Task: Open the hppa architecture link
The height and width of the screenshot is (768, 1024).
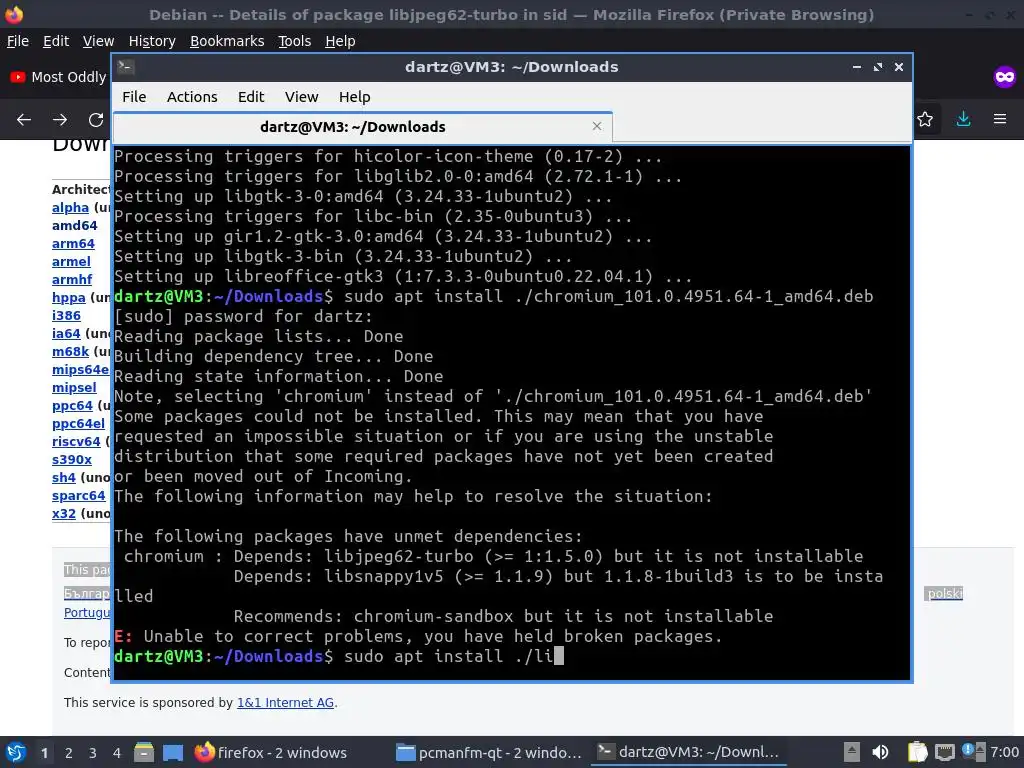Action: pos(69,298)
